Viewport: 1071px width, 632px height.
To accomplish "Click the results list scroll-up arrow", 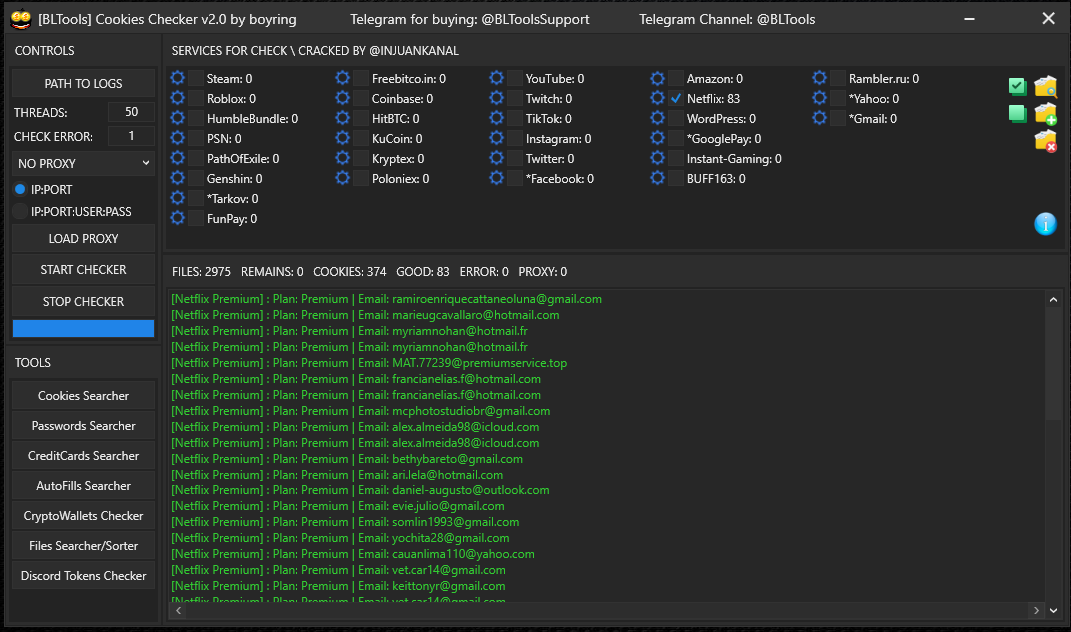I will point(1053,299).
